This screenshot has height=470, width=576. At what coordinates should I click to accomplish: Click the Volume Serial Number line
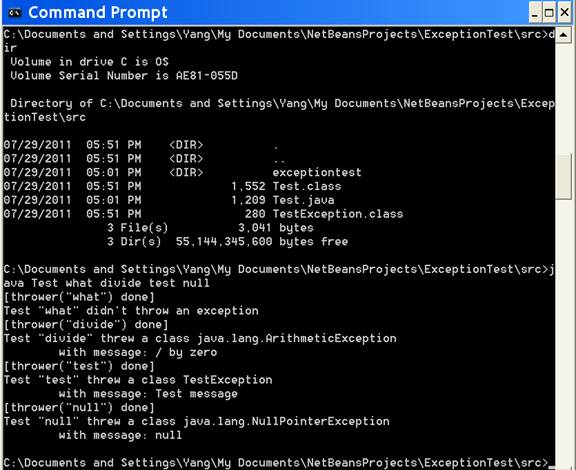coord(124,76)
